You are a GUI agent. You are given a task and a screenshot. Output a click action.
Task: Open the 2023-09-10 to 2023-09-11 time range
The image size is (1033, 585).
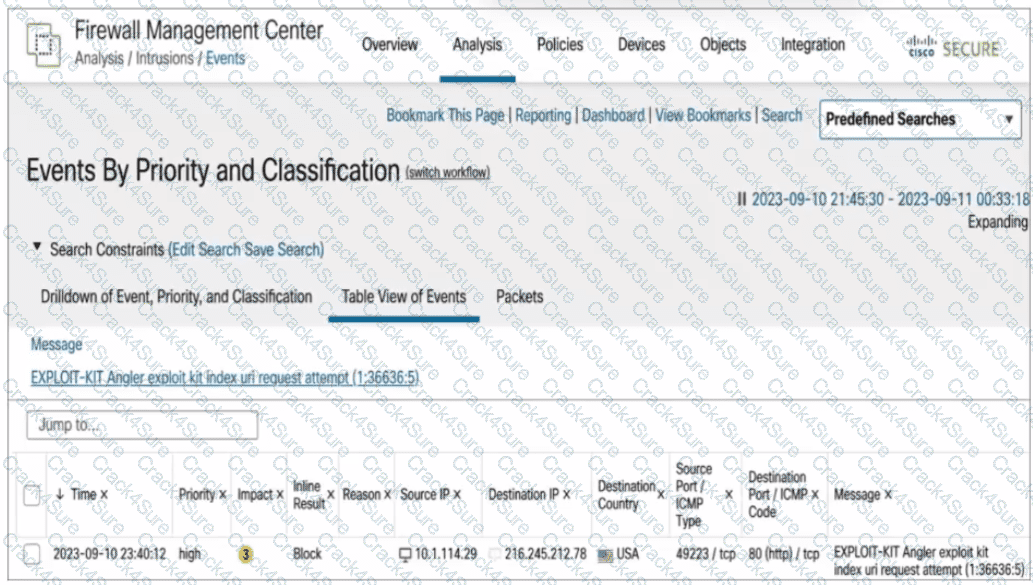(891, 199)
